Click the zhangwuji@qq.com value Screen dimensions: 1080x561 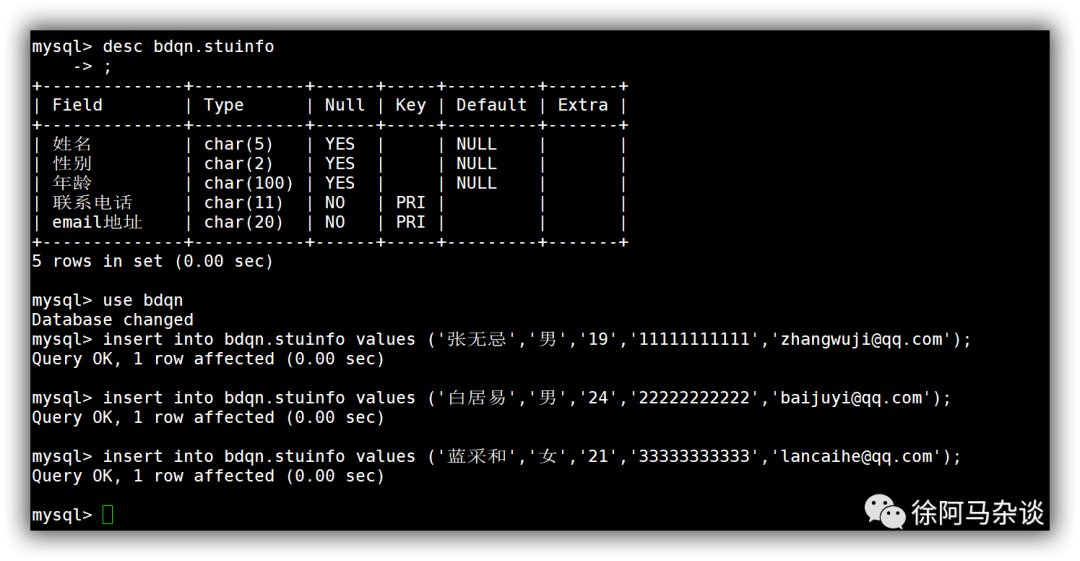coord(861,339)
